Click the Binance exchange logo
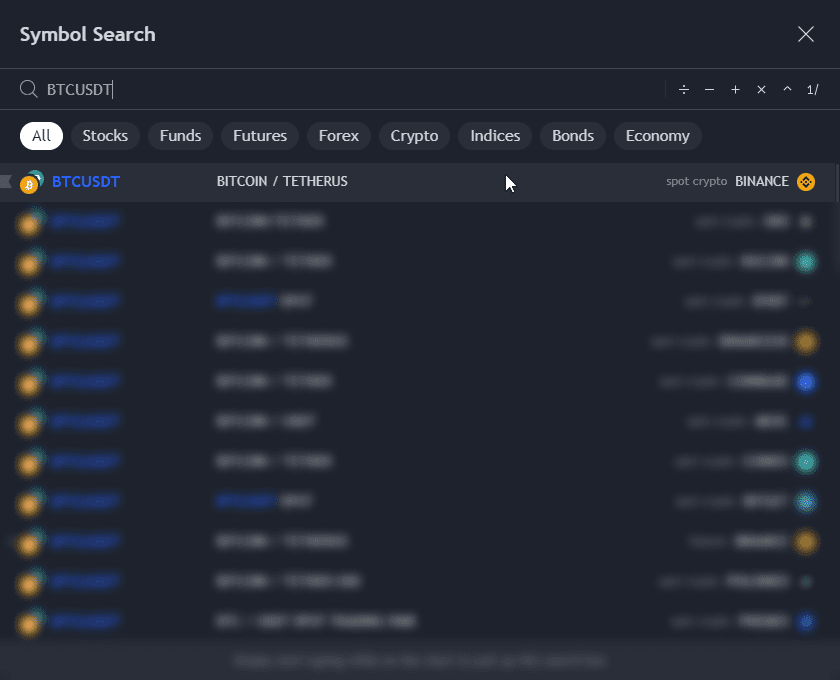 point(806,182)
